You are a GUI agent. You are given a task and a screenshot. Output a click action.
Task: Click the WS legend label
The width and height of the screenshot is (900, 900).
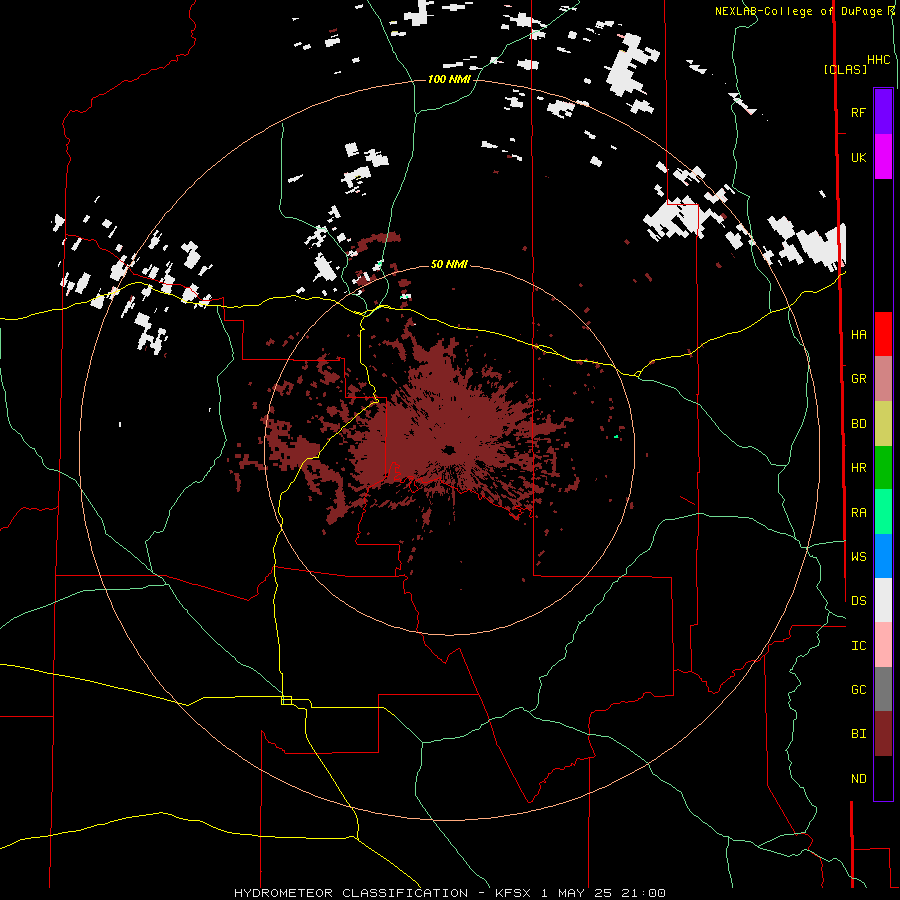858,557
